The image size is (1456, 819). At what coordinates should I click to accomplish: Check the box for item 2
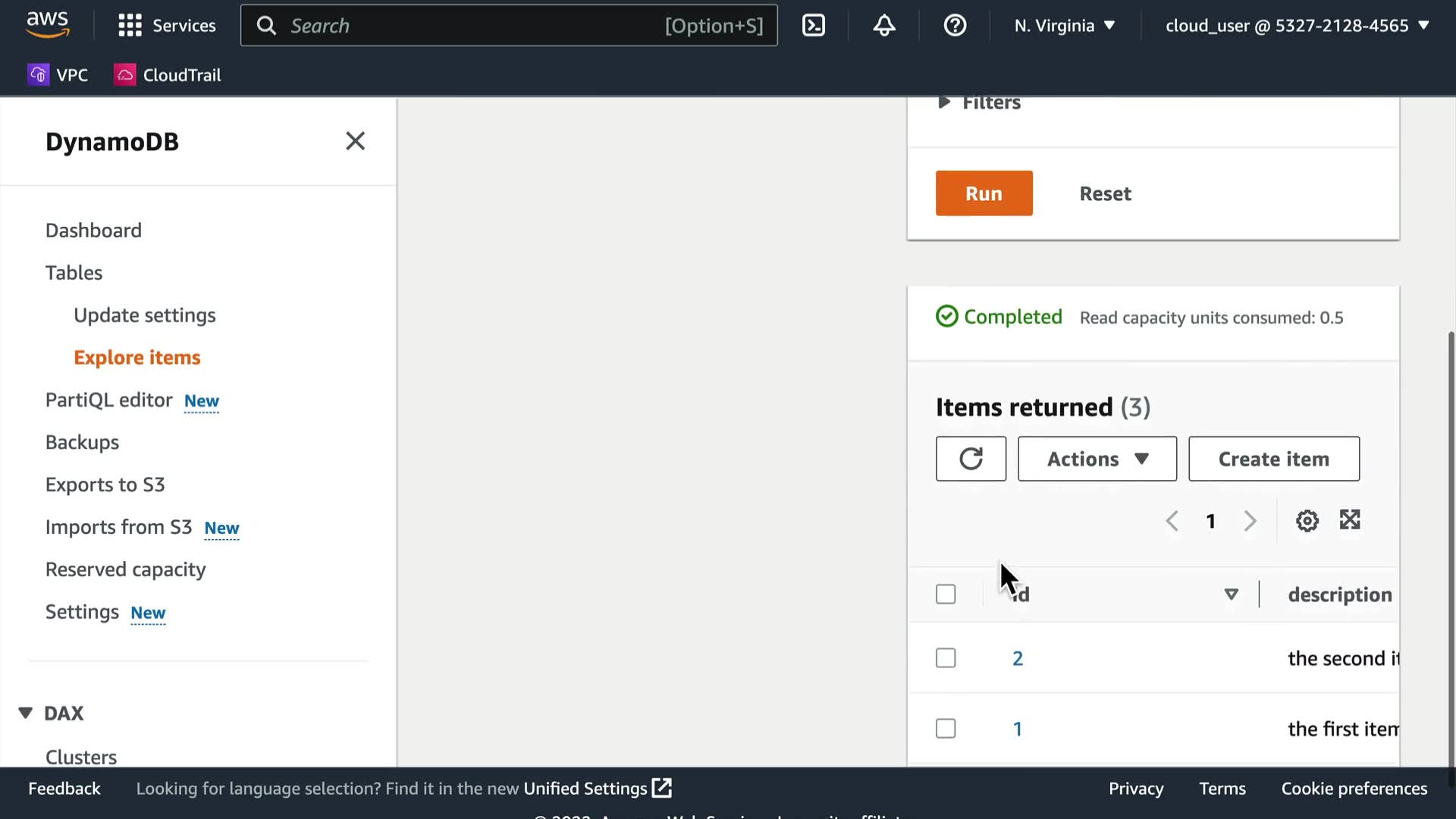click(946, 658)
